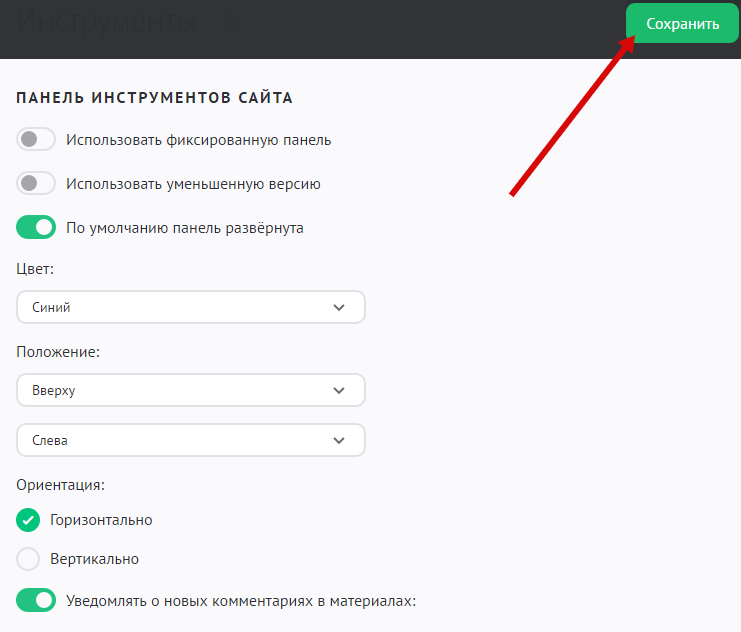Viewport: 741px width, 632px height.
Task: Click the Использовать фиксированную панель label text
Action: coord(198,140)
